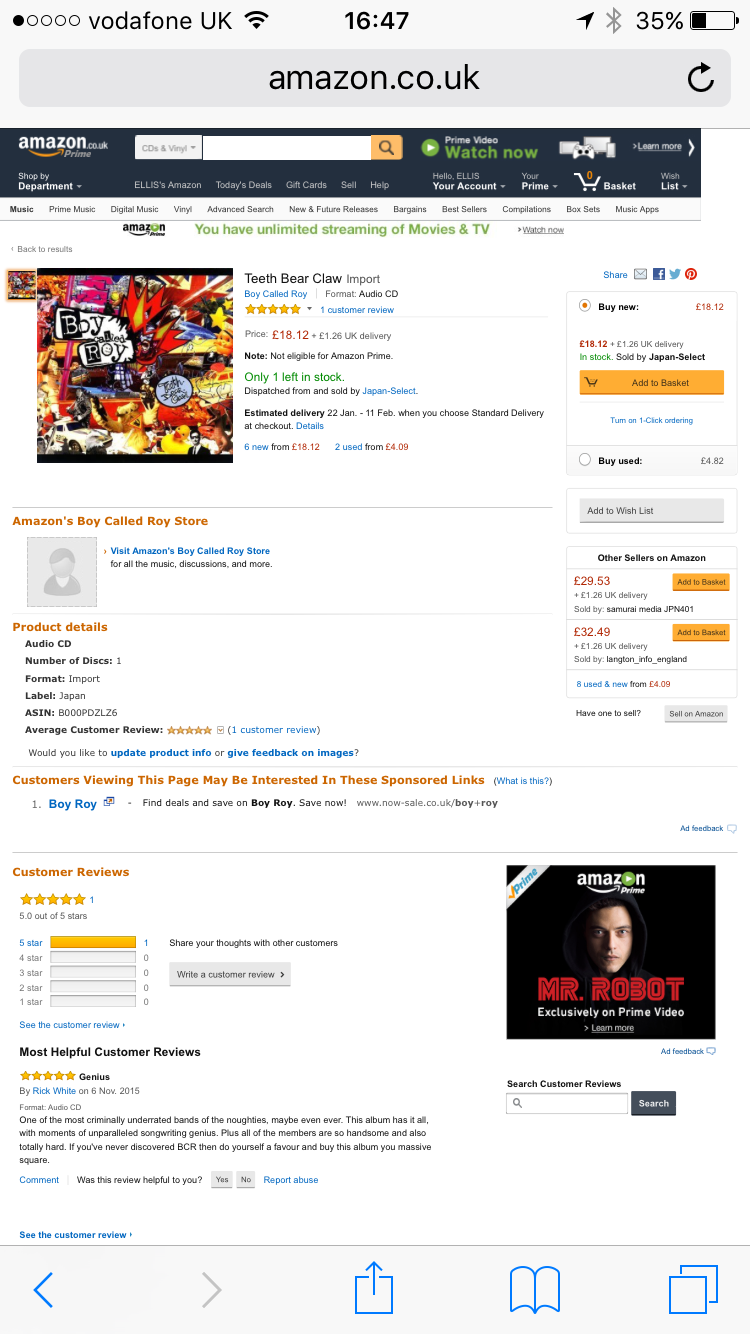Open the Best Sellers music tab

click(464, 209)
